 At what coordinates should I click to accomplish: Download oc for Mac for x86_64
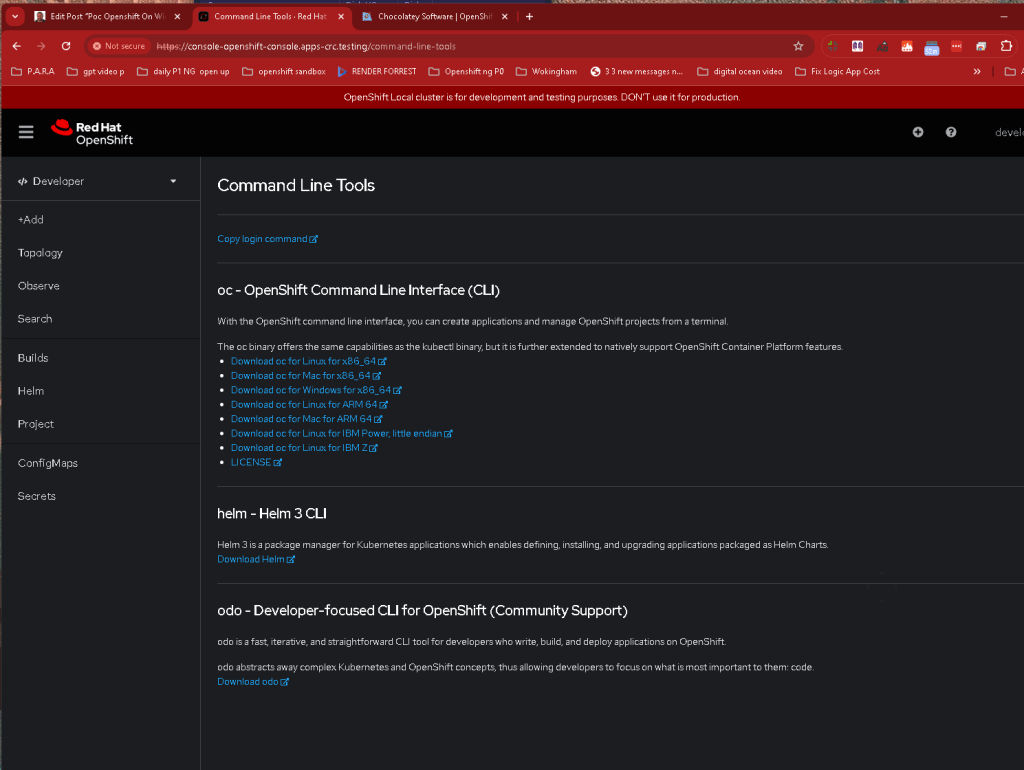coord(306,376)
